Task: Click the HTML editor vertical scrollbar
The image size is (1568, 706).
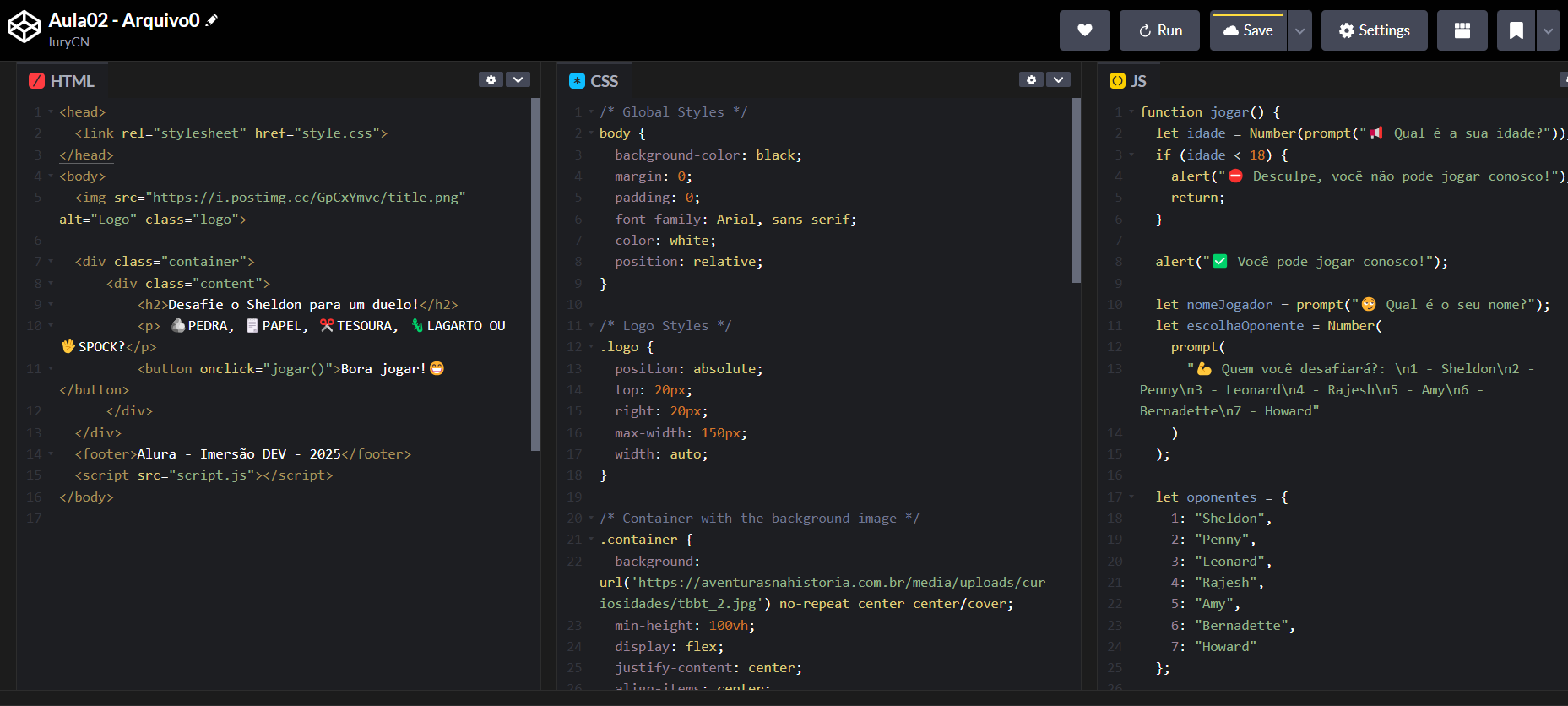Action: (535, 274)
